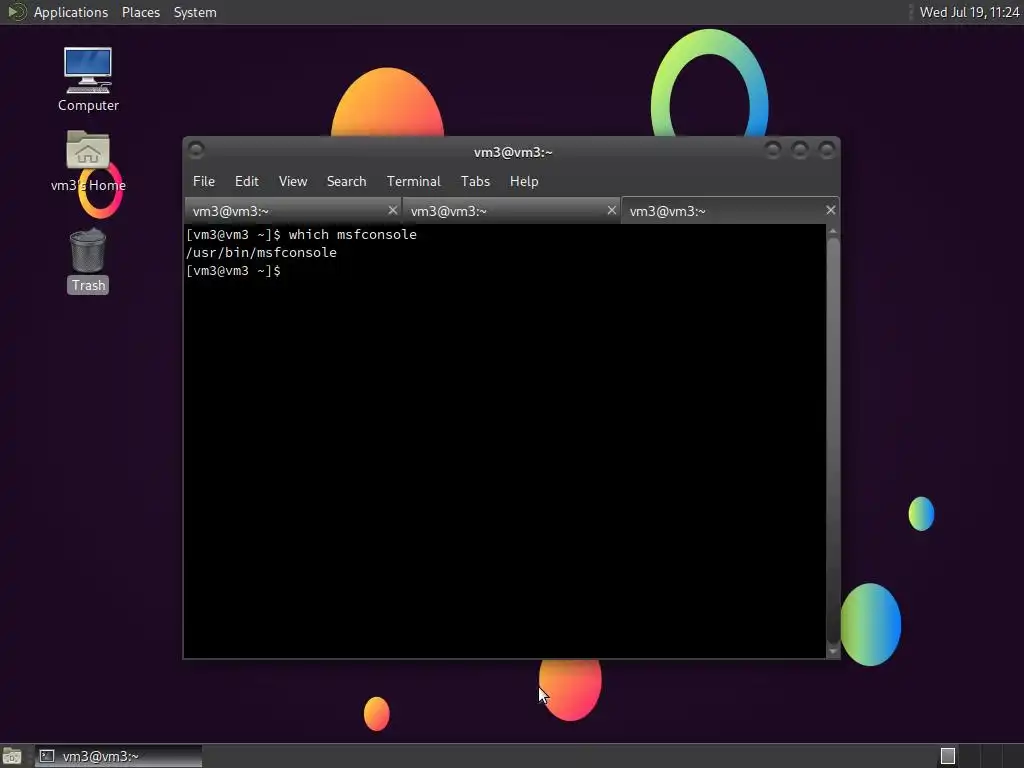The width and height of the screenshot is (1024, 768).
Task: Open the View menu in terminal
Action: 293,182
